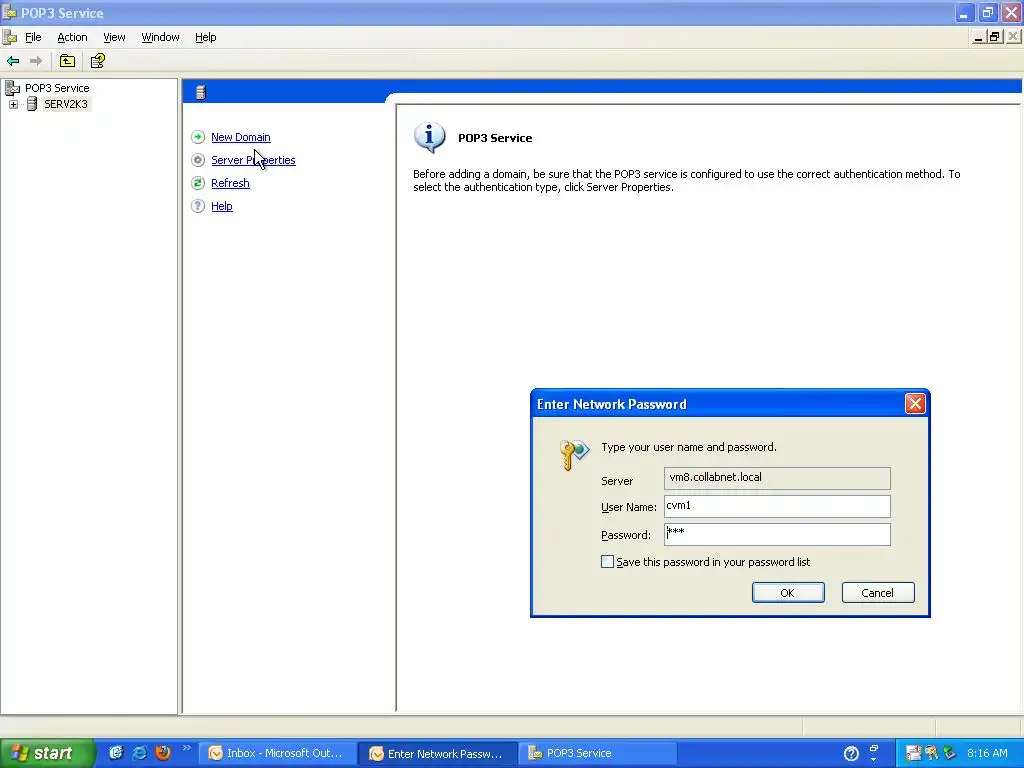Click the gear icon beside Server Properties
The width and height of the screenshot is (1024, 768).
point(198,160)
